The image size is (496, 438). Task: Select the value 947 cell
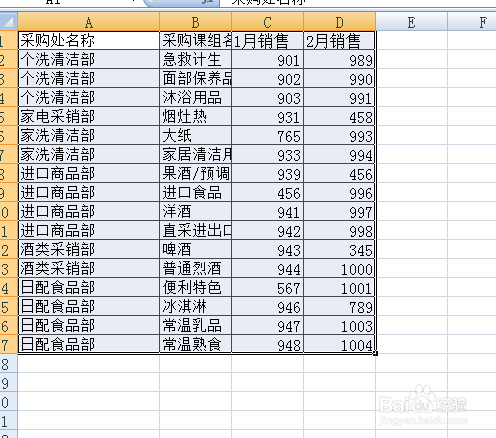pyautogui.click(x=268, y=326)
